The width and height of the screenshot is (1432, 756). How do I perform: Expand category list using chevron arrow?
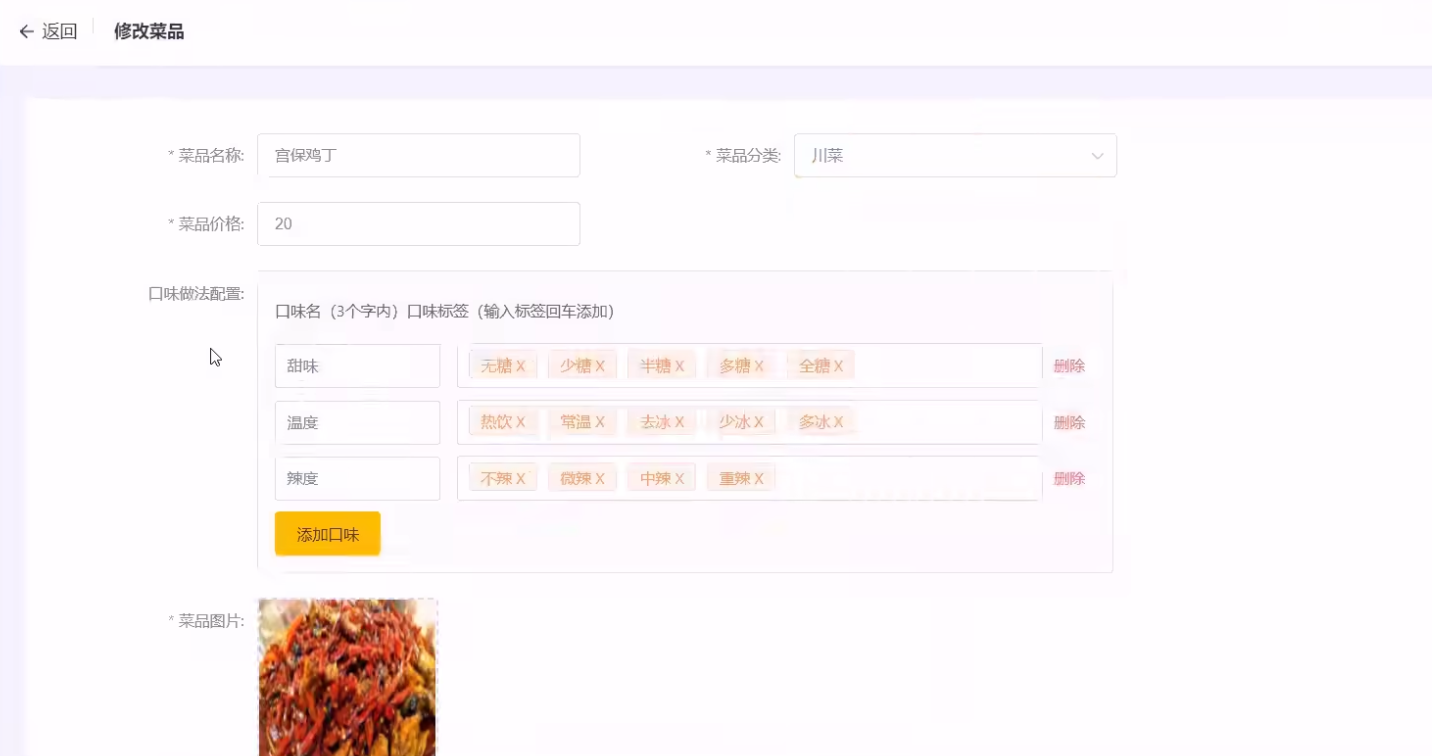pyautogui.click(x=1097, y=156)
